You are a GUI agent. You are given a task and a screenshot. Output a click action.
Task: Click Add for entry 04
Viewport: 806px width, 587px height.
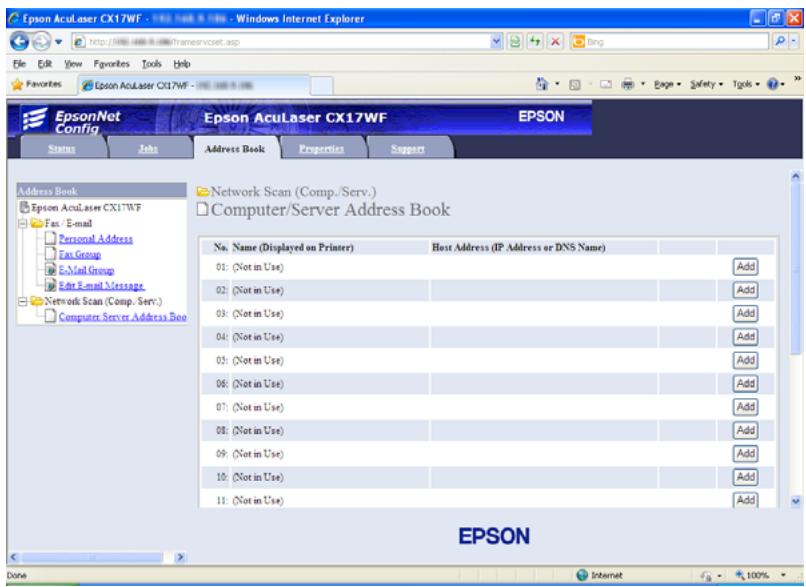[745, 337]
